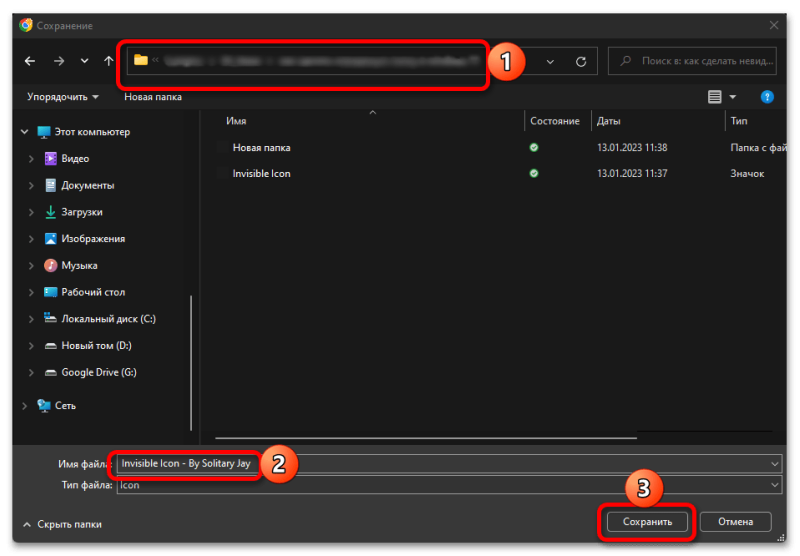Select the Invisible Icon file
Screen dimensions: 800x556
coord(261,174)
